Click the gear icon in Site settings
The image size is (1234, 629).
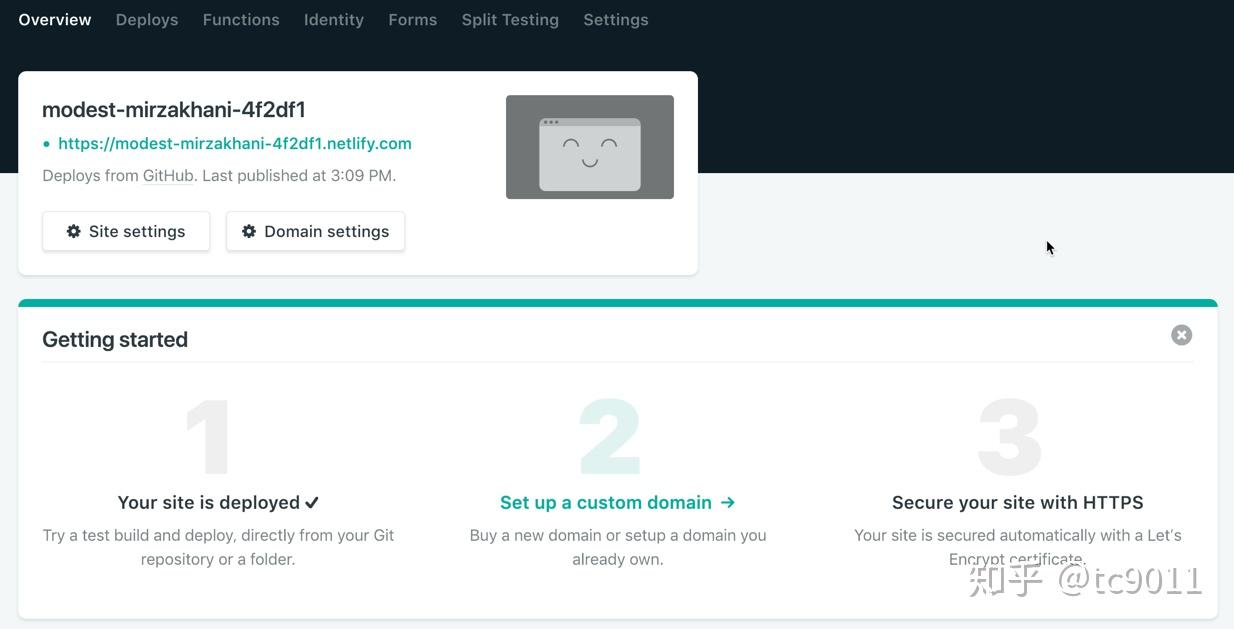coord(73,231)
